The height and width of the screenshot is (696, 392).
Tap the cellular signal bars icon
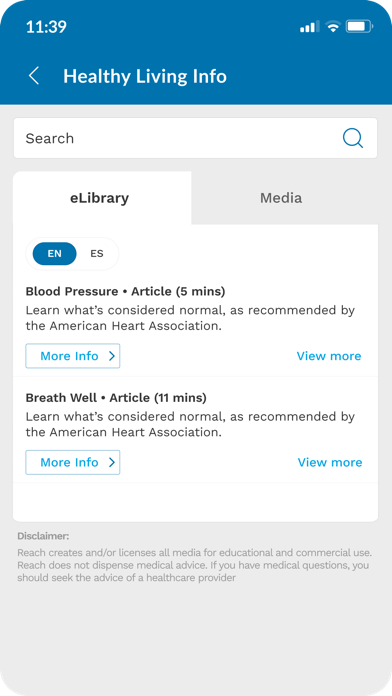(309, 27)
